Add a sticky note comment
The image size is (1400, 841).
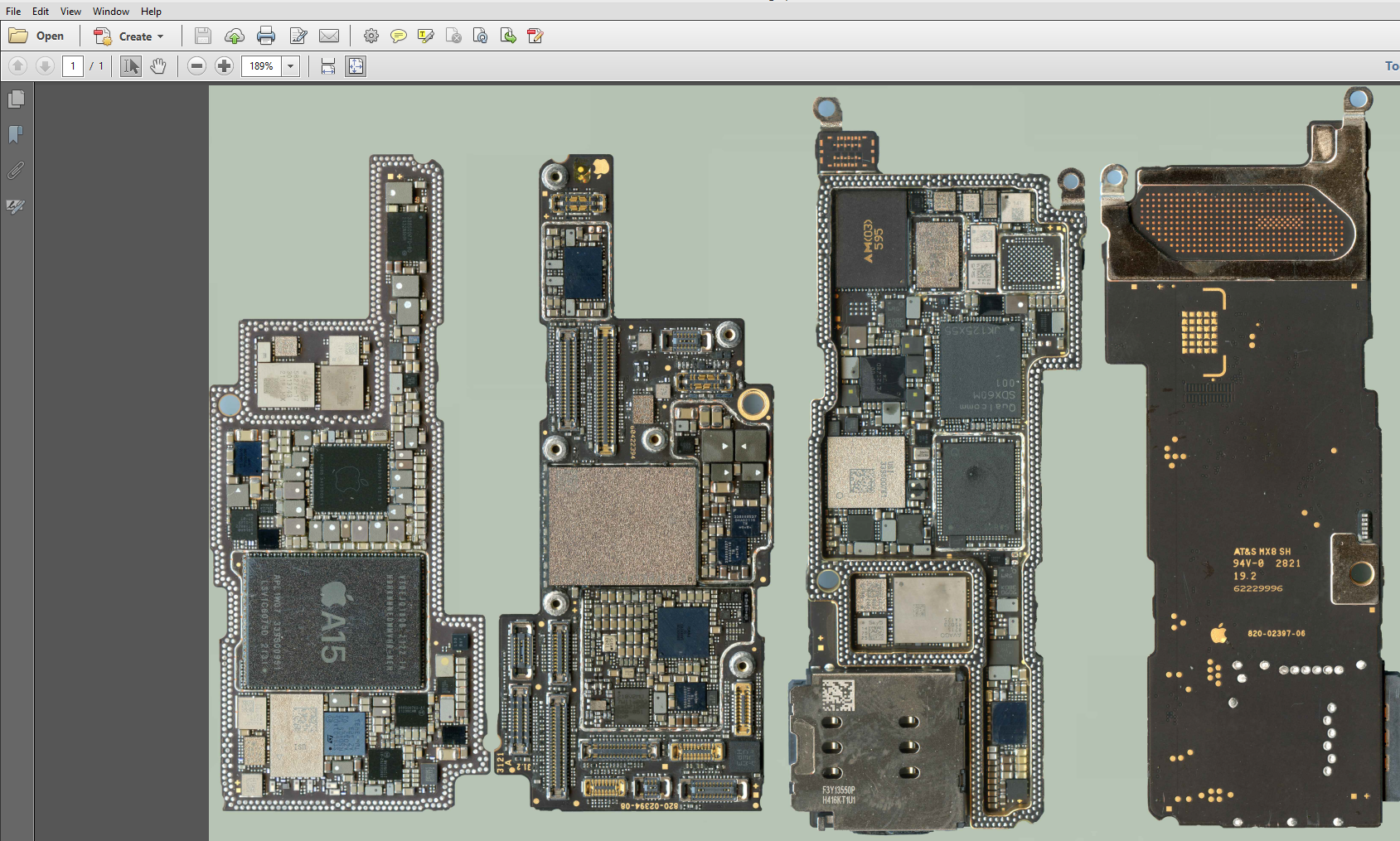point(399,36)
